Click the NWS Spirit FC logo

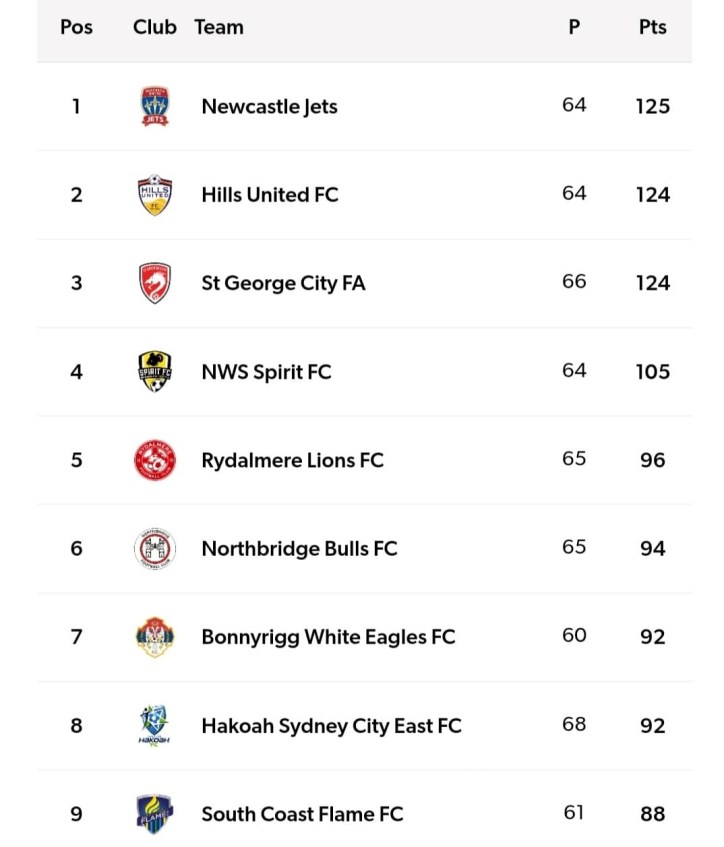(x=155, y=372)
